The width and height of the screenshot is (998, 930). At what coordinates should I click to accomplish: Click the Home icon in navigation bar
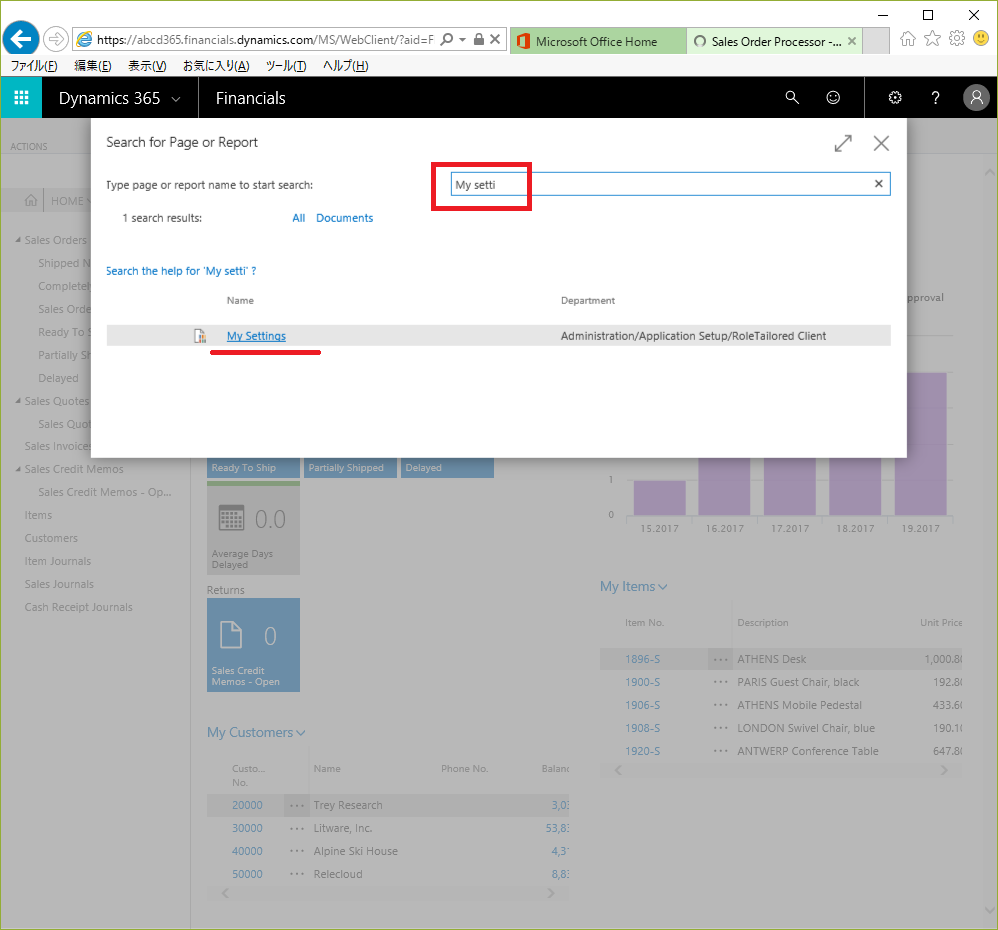(31, 201)
